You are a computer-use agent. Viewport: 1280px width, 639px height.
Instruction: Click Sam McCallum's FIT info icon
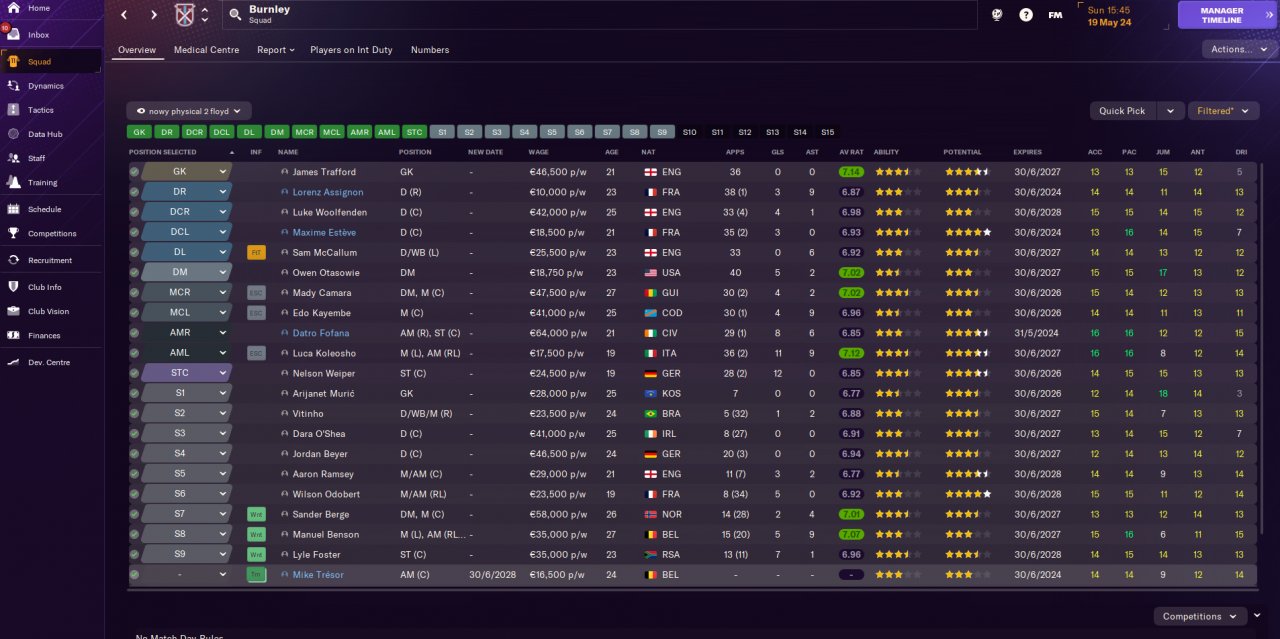[x=256, y=253]
